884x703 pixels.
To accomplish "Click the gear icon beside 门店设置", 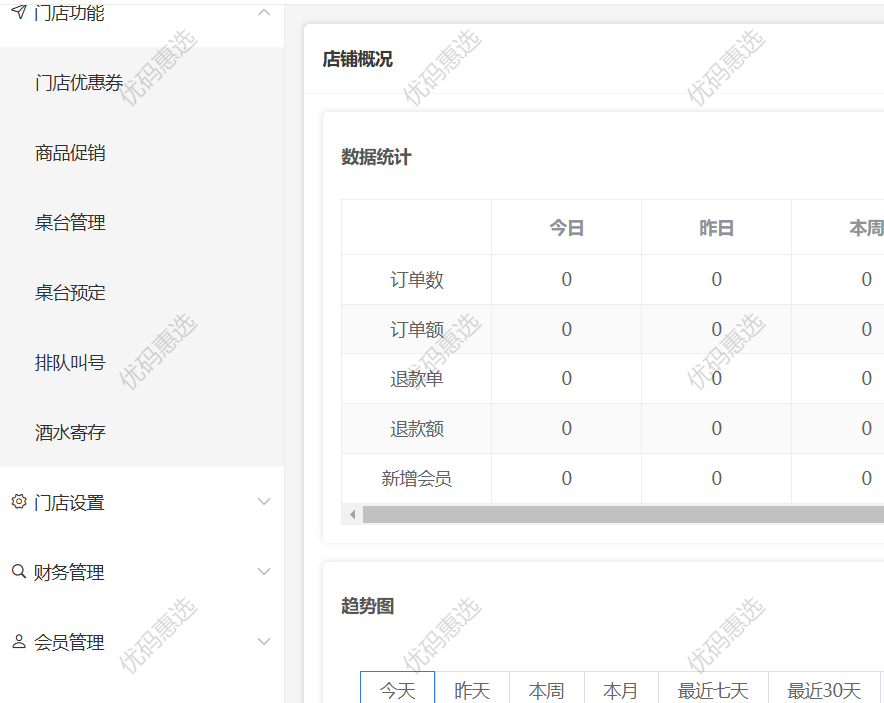I will 18,502.
